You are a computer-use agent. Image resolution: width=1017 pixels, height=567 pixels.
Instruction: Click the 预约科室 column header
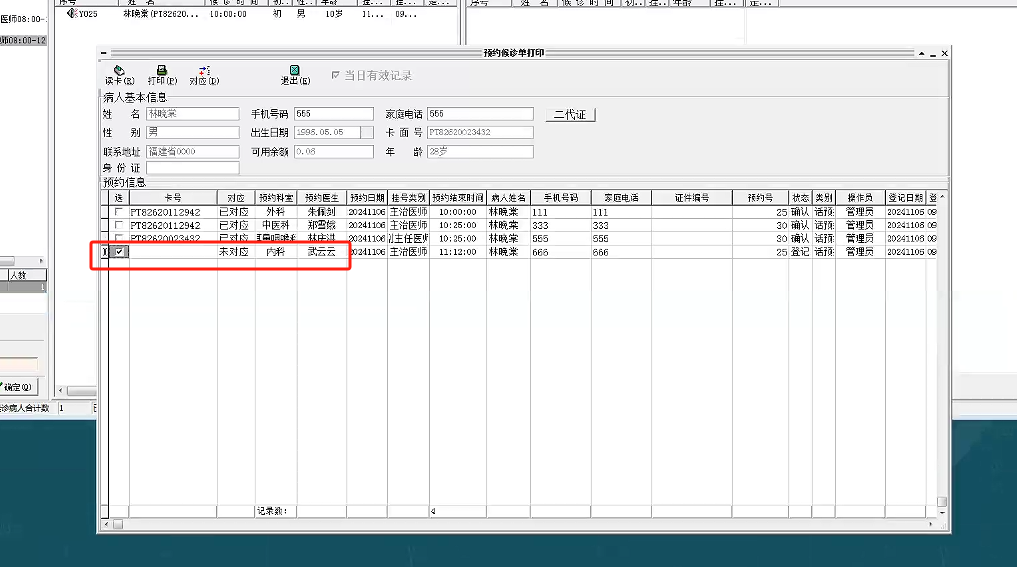[276, 198]
